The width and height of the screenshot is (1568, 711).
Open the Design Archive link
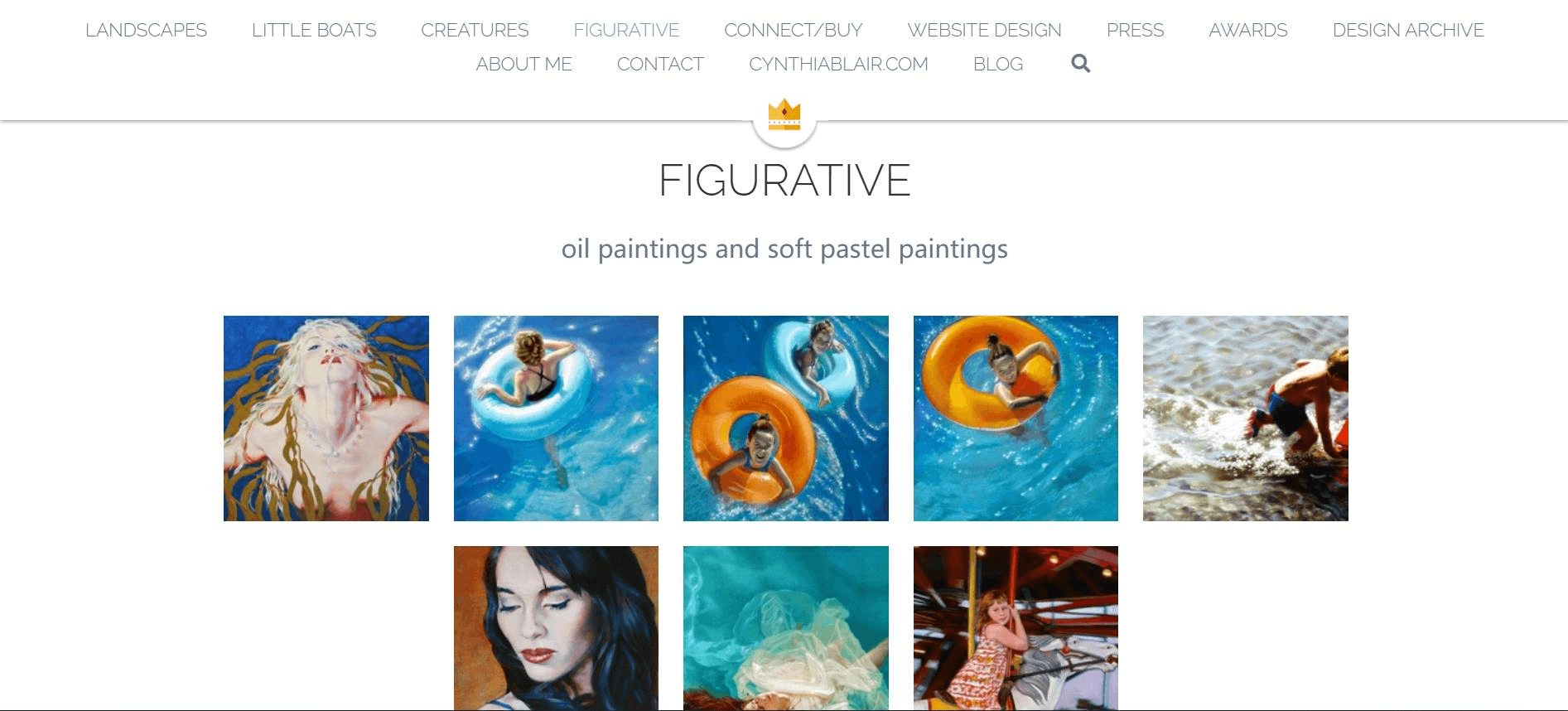pos(1408,30)
